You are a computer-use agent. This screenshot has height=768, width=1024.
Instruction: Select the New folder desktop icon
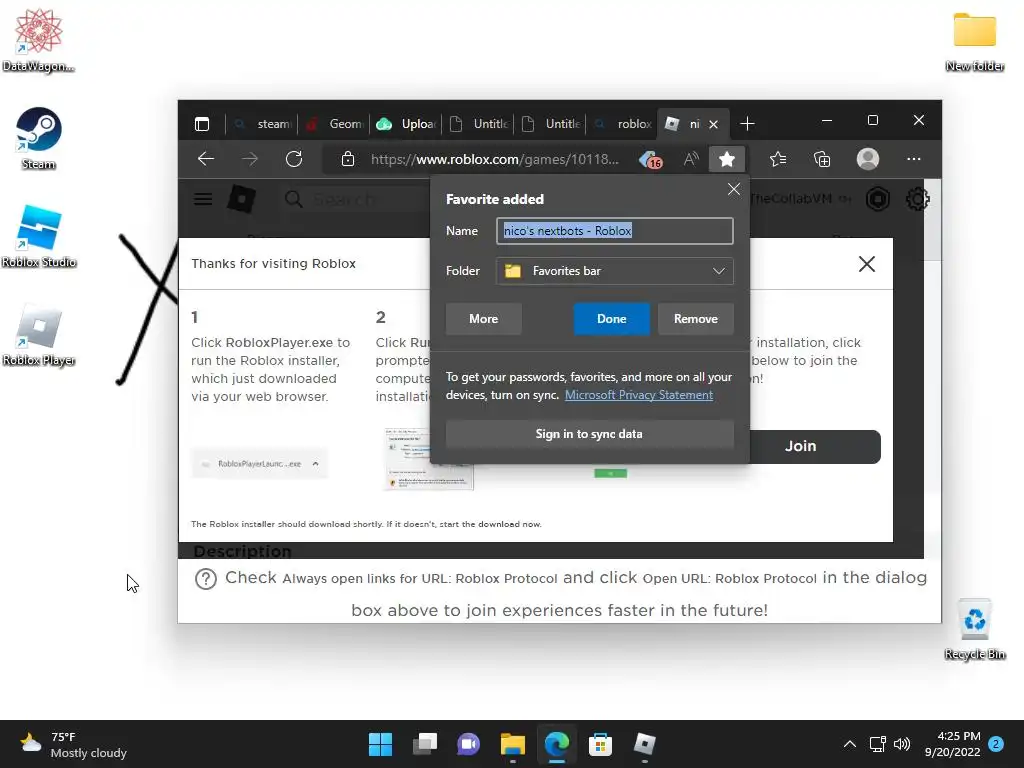coord(974,40)
